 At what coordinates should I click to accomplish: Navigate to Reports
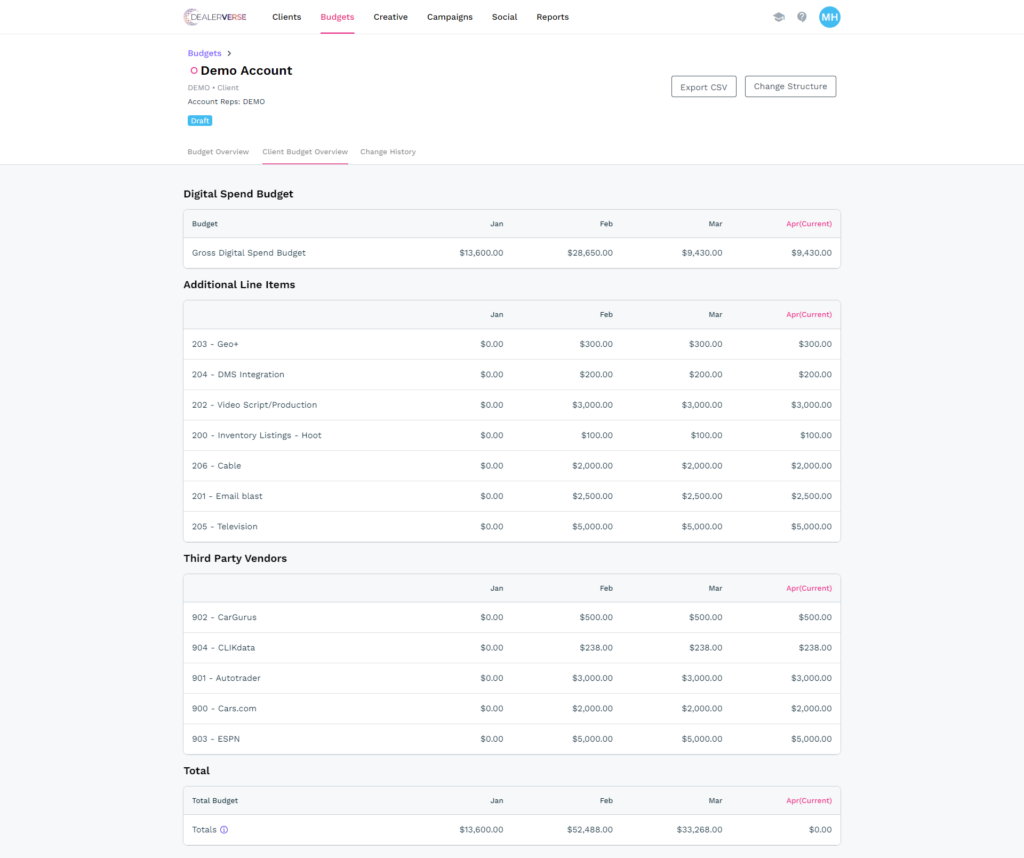552,17
